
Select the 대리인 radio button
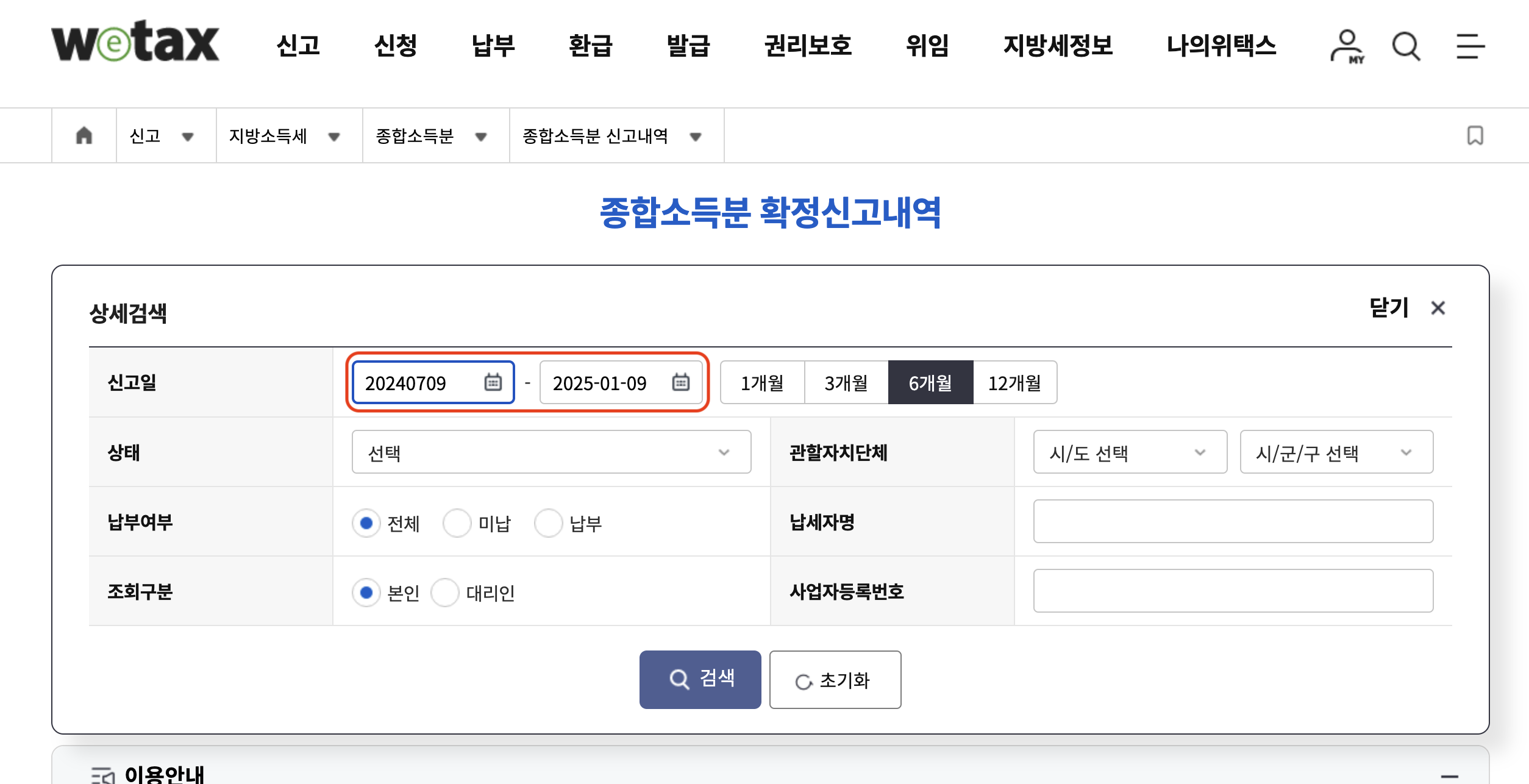pyautogui.click(x=445, y=593)
